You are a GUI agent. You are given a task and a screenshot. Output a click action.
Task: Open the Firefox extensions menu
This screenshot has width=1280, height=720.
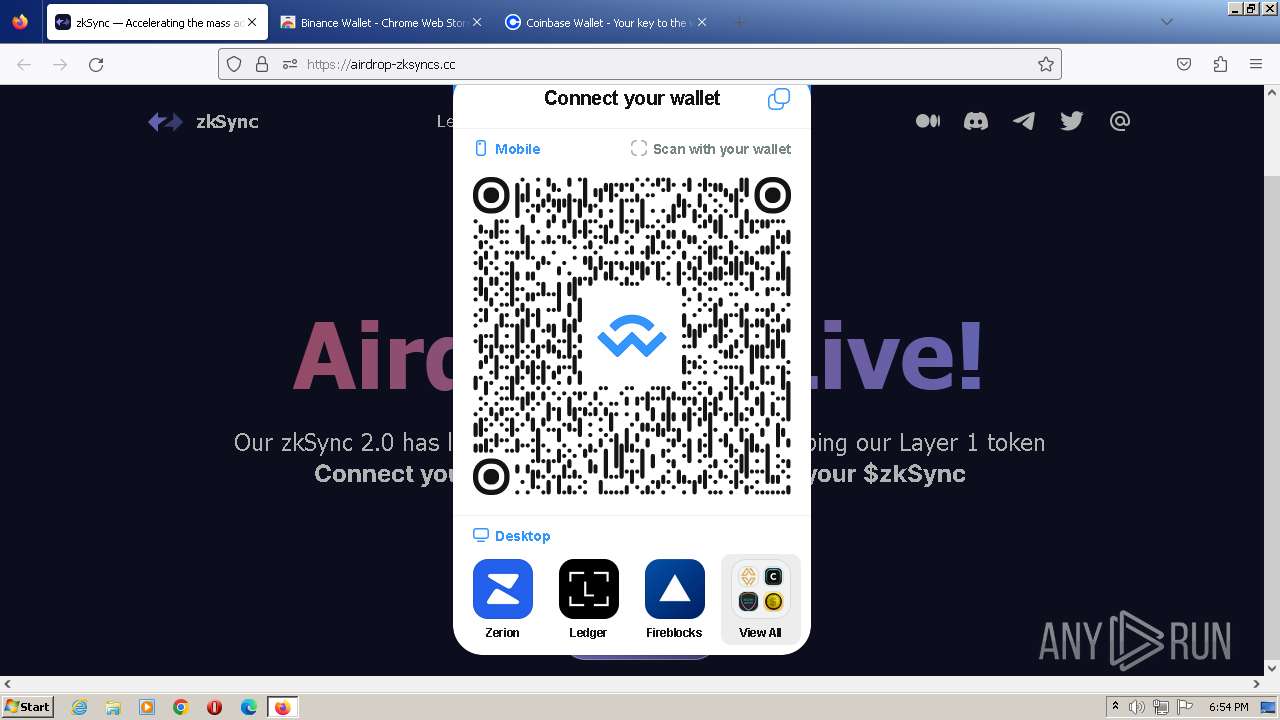pyautogui.click(x=1220, y=64)
